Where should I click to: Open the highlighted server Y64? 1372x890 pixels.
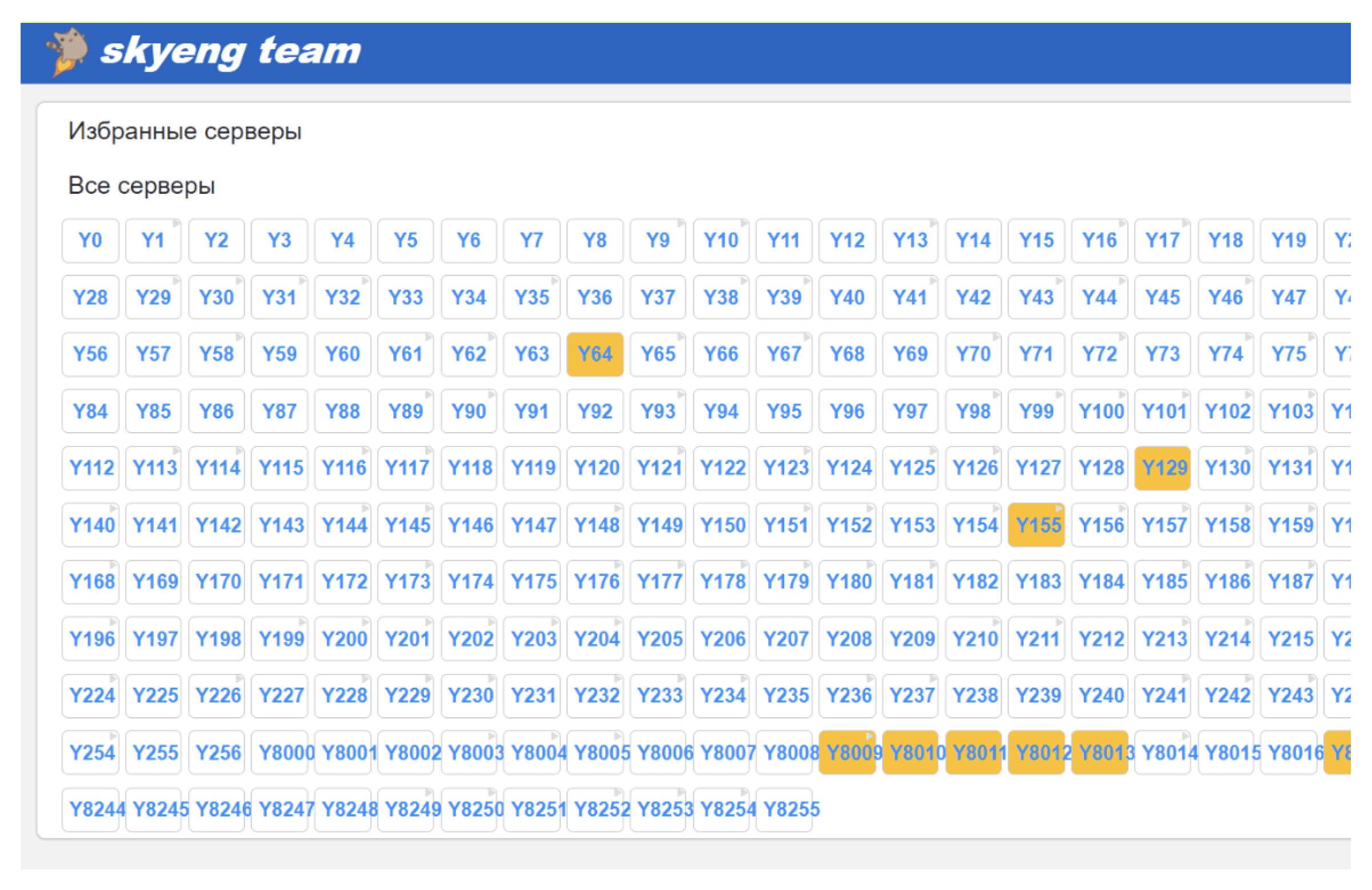coord(594,354)
